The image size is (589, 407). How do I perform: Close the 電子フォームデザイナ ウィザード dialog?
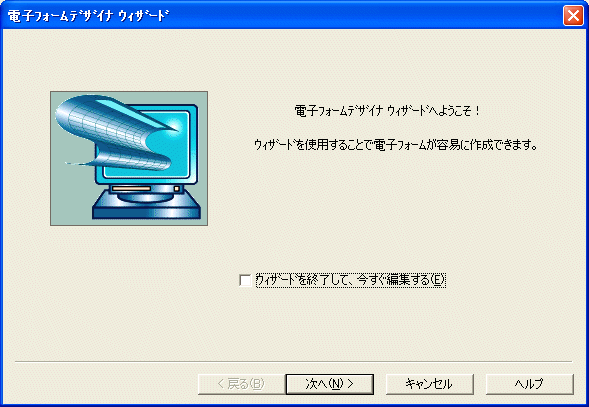pos(573,15)
